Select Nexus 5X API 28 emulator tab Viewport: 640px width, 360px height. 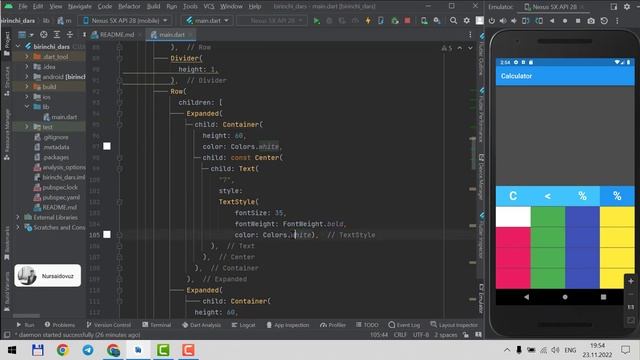coord(554,7)
